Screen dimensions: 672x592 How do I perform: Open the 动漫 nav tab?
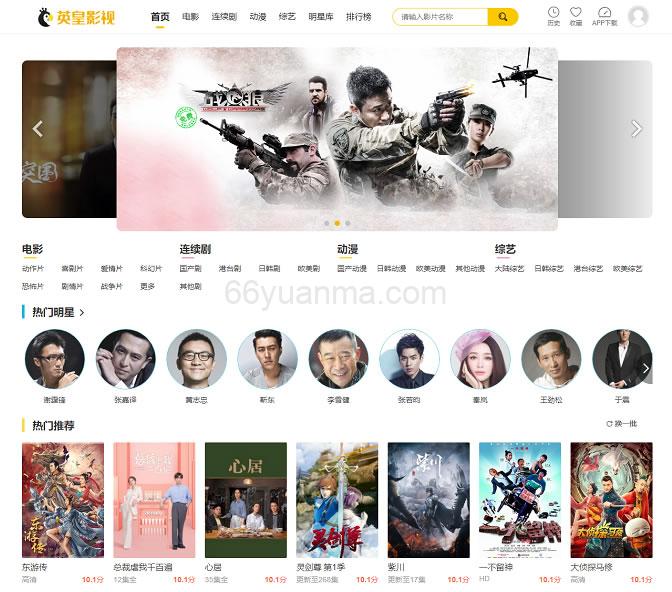[x=258, y=17]
